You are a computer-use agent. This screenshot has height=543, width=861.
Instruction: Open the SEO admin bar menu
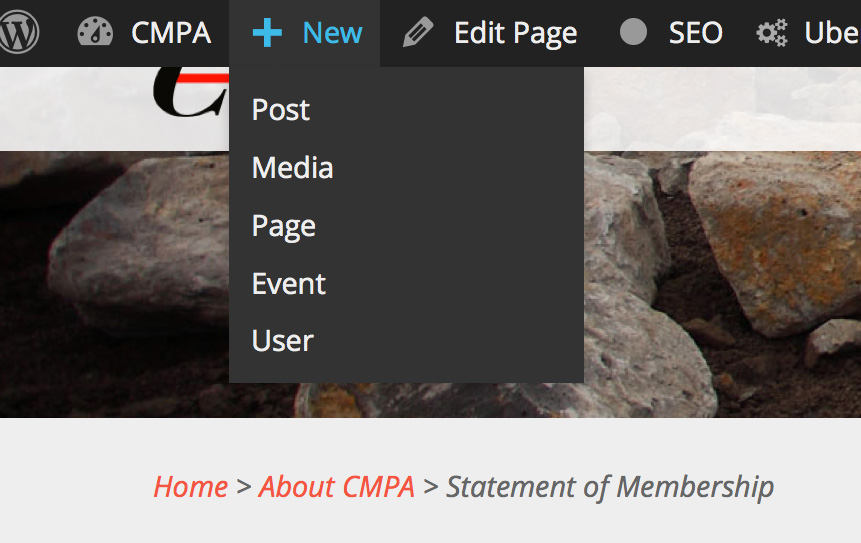[695, 33]
